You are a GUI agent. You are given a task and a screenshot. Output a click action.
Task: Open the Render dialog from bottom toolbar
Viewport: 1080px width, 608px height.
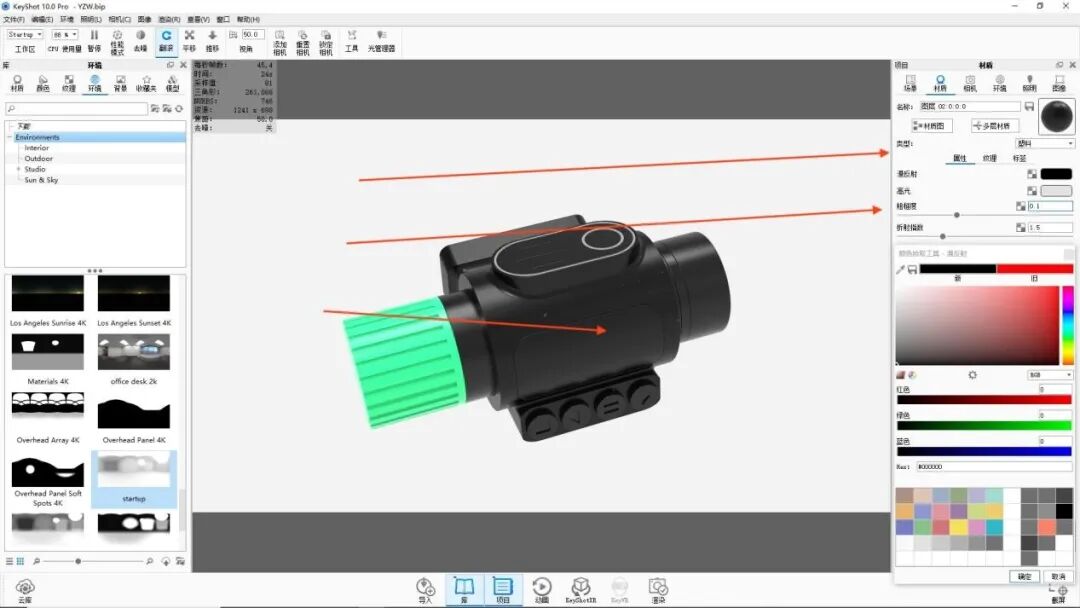658,587
